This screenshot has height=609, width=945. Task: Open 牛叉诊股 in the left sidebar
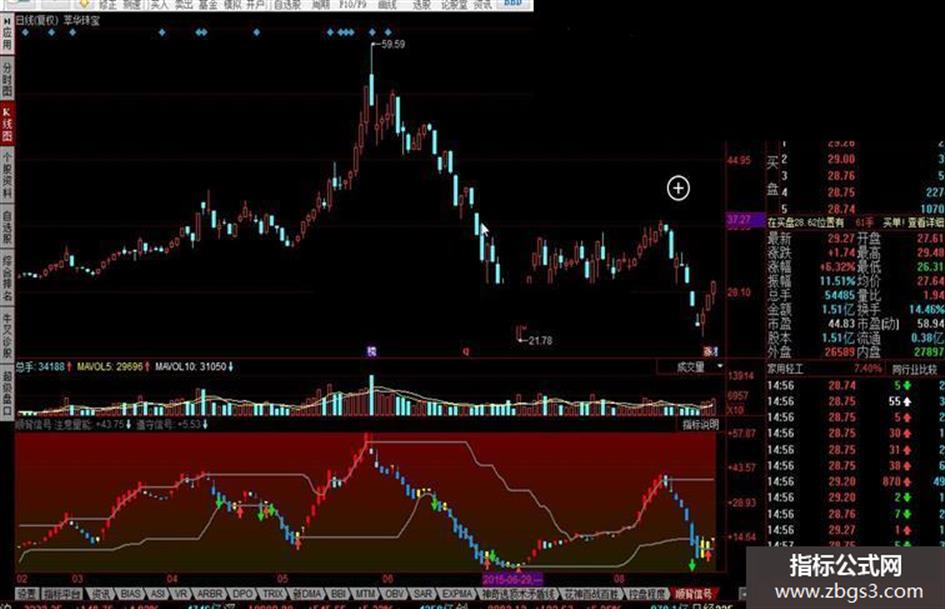click(7, 336)
